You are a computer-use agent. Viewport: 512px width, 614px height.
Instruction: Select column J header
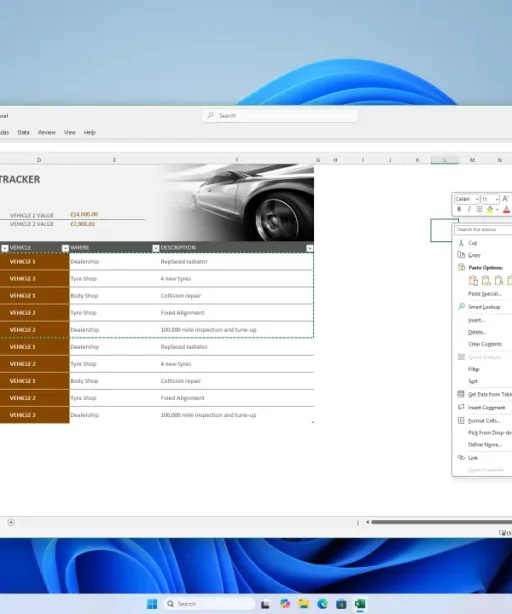pos(390,160)
